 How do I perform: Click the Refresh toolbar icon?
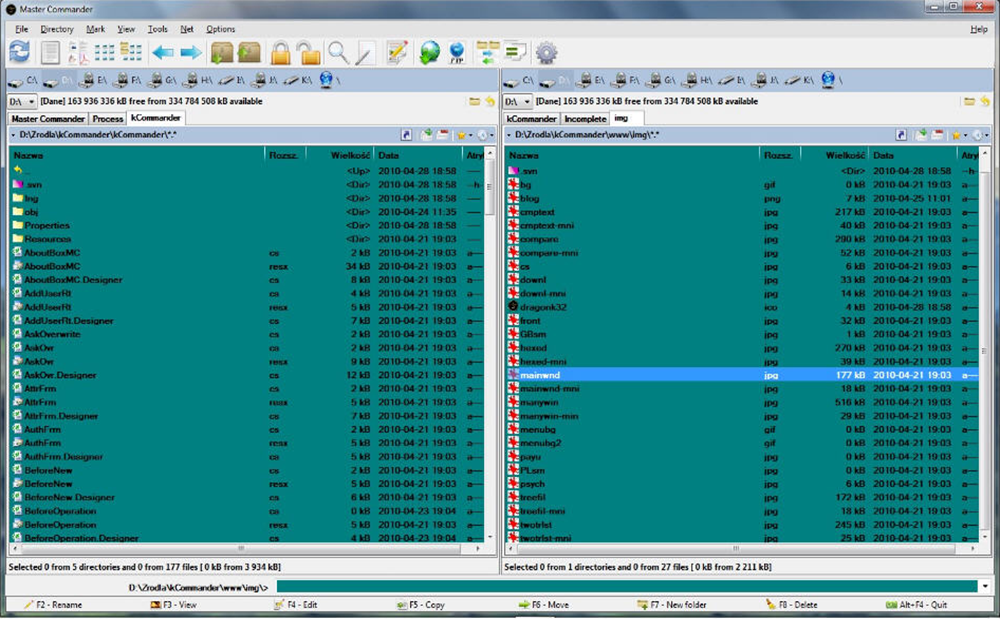20,52
